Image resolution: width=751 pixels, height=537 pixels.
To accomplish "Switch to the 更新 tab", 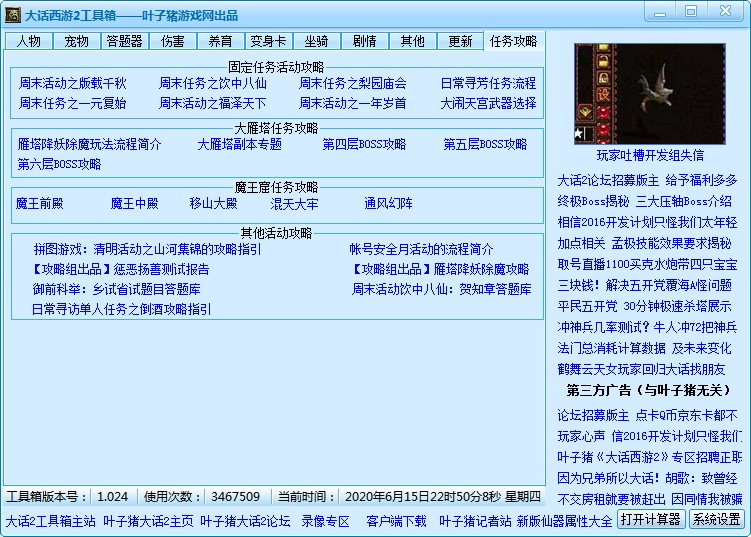I will 461,41.
